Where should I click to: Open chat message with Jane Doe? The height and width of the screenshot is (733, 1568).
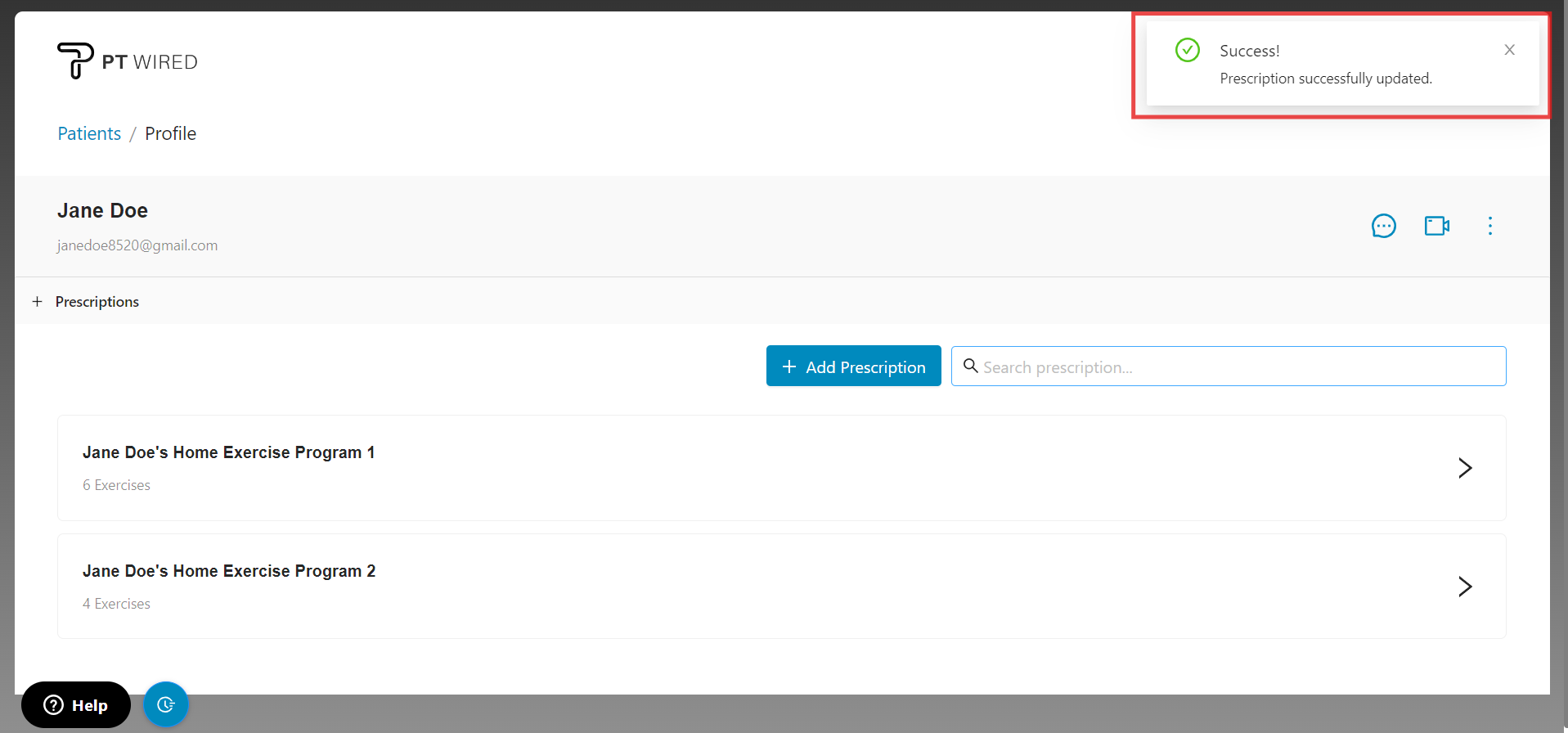point(1383,226)
